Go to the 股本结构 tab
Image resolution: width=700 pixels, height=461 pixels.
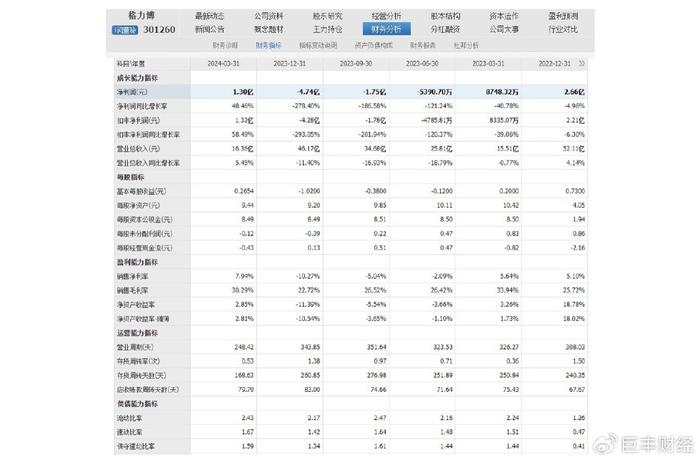tap(445, 16)
